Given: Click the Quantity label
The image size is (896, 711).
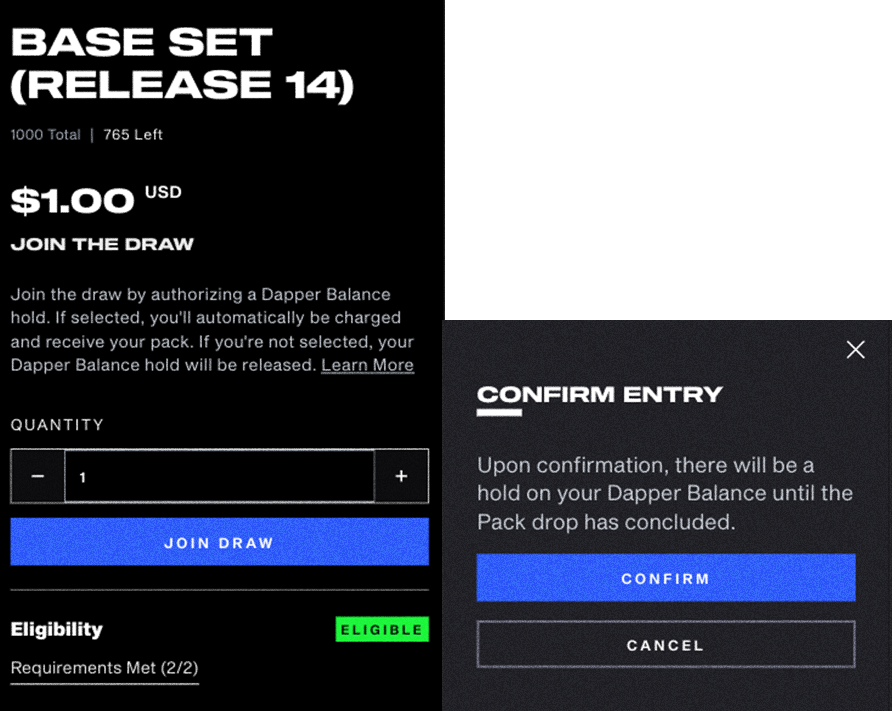Looking at the screenshot, I should point(57,425).
